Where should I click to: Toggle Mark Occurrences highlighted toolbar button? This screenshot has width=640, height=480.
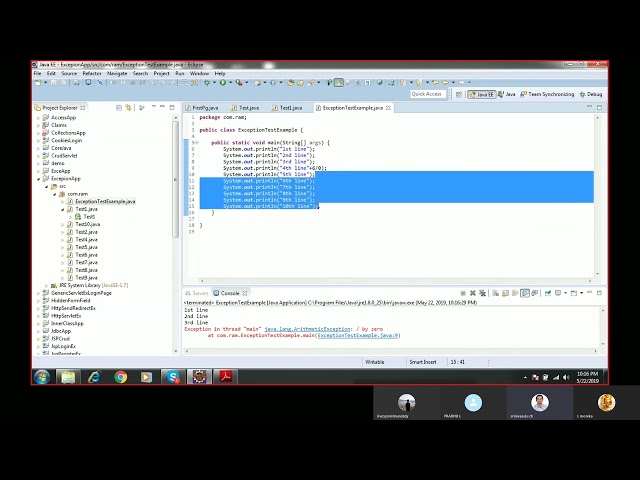338,83
